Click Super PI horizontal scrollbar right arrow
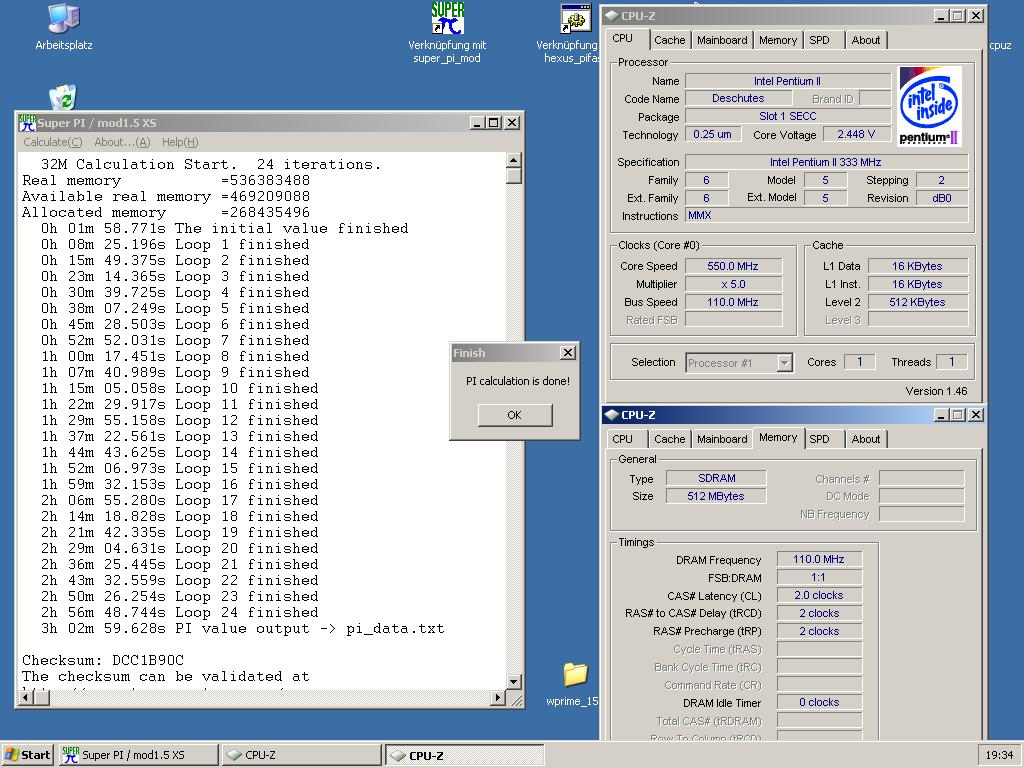 (x=498, y=698)
